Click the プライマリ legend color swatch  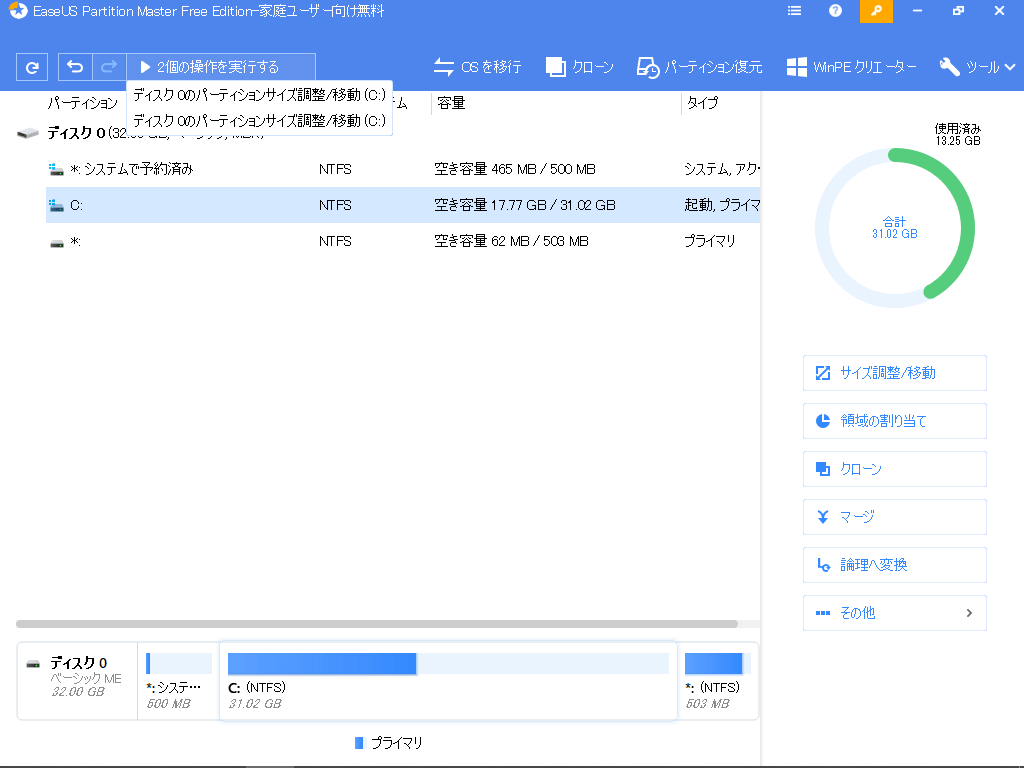359,743
